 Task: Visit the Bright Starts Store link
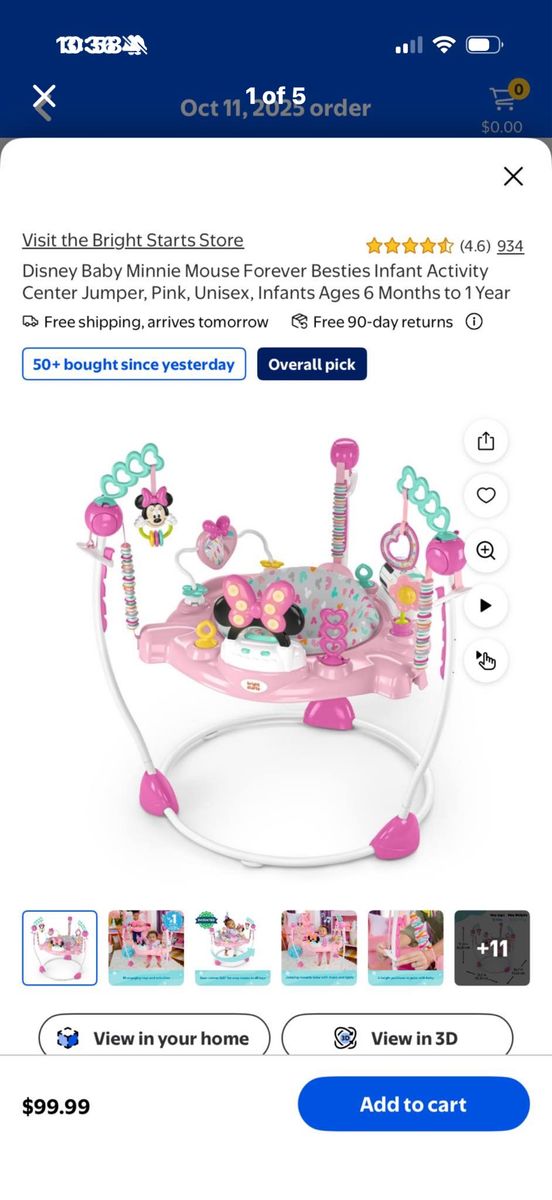133,240
